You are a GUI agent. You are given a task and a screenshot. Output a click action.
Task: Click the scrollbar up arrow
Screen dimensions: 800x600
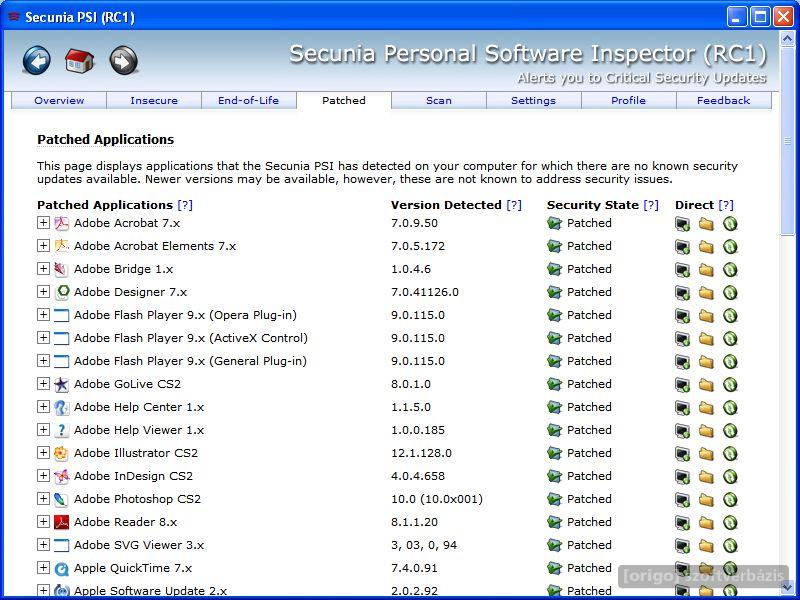pyautogui.click(x=787, y=38)
